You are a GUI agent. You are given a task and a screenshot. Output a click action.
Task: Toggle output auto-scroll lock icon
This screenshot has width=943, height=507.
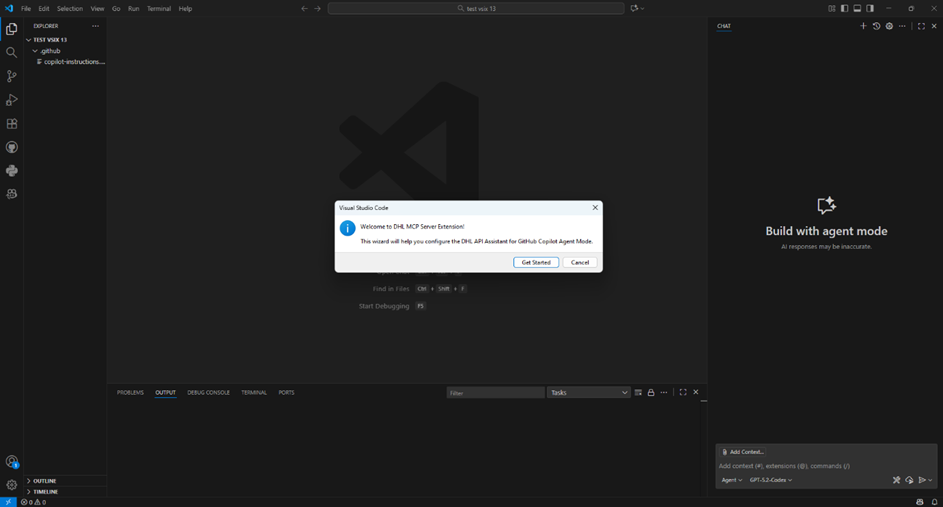tap(651, 393)
